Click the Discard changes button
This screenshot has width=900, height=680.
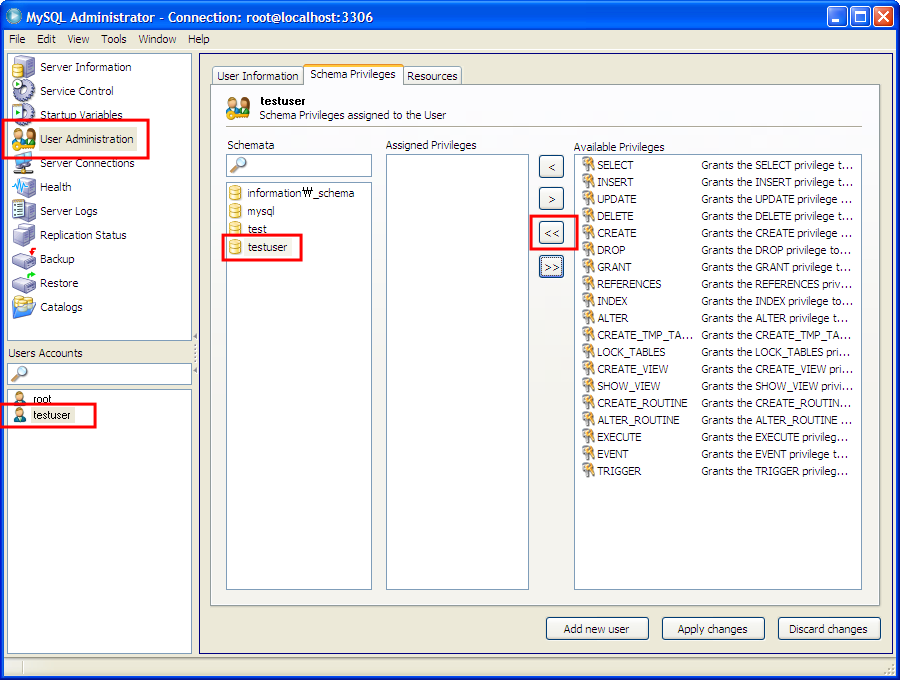[x=829, y=629]
